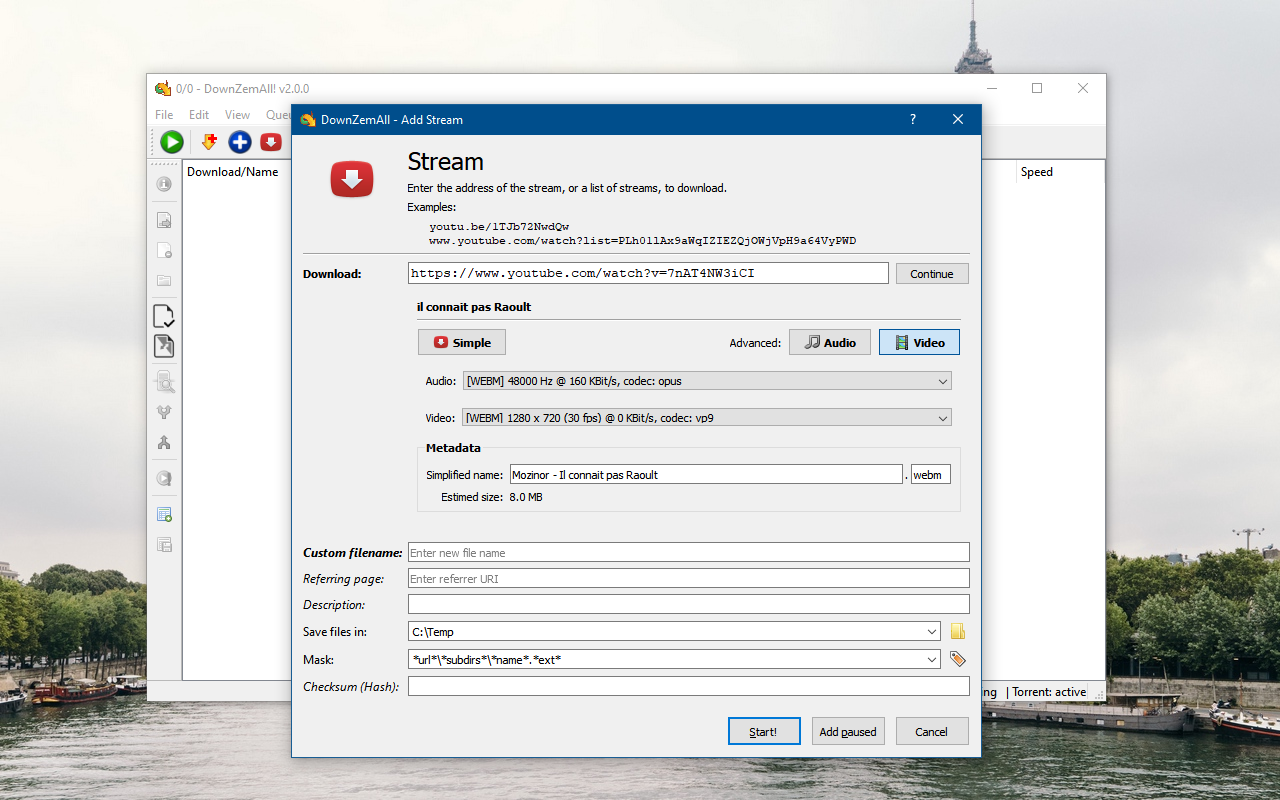1280x800 pixels.
Task: Click the youtube.com playlist example URL text
Action: 642,241
